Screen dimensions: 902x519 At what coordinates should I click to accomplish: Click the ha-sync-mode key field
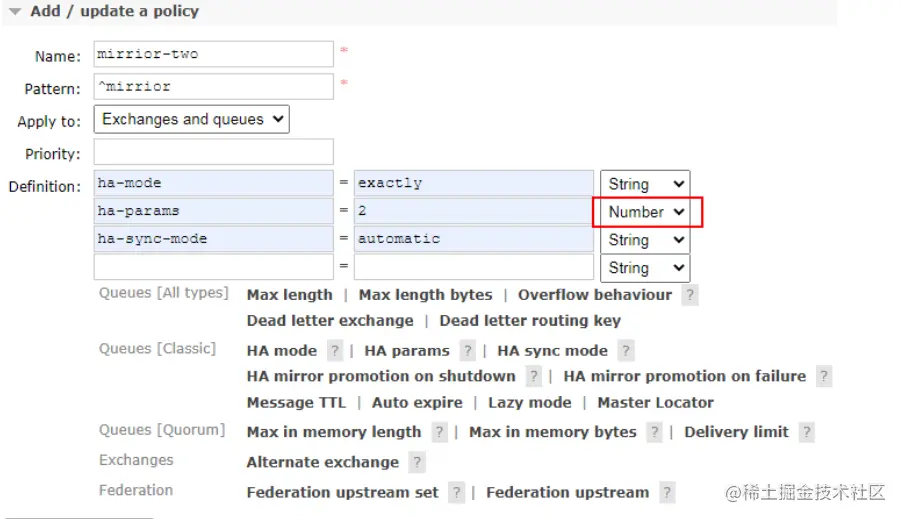213,239
